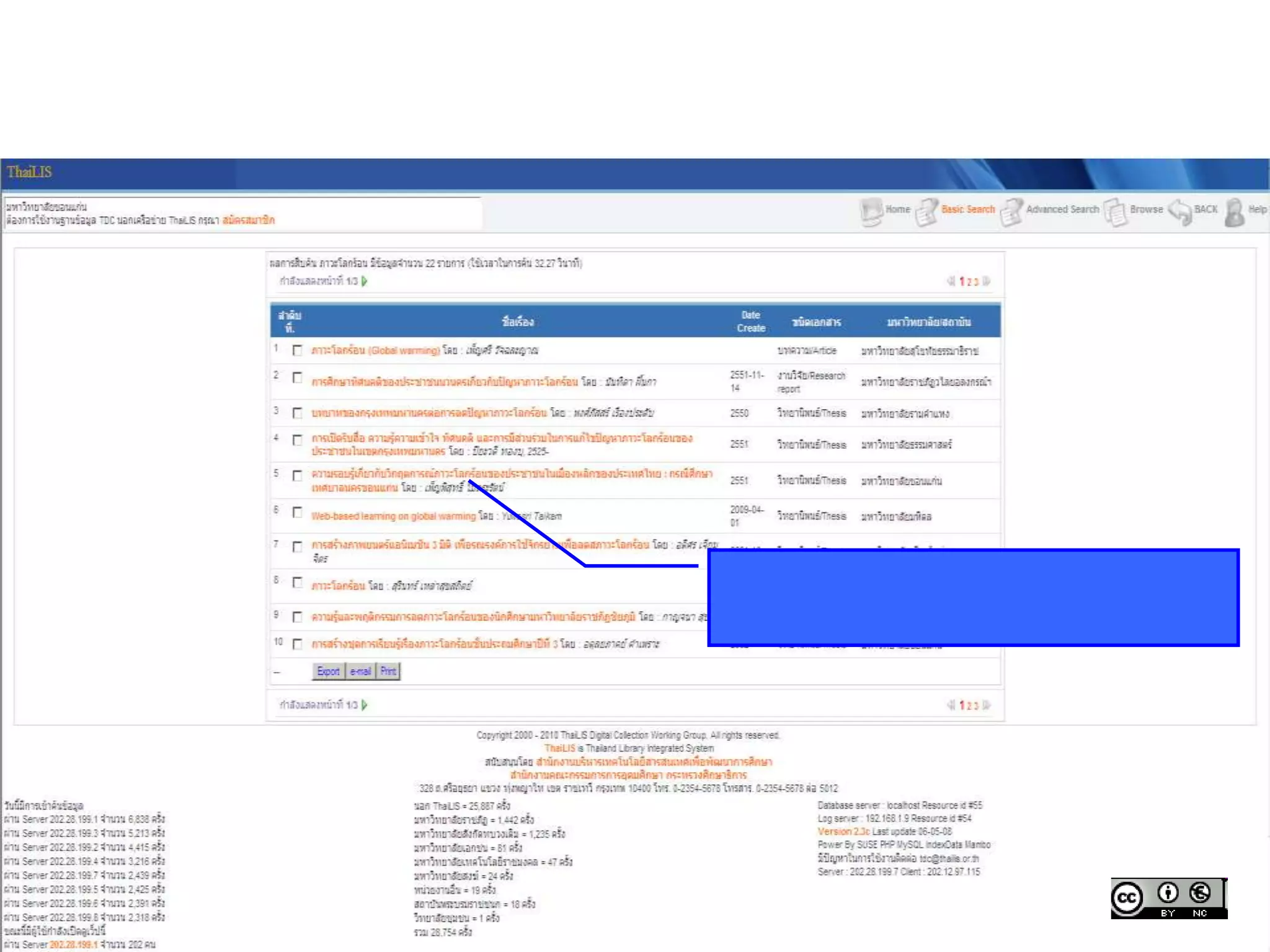Click the Browse documents icon

click(1115, 212)
